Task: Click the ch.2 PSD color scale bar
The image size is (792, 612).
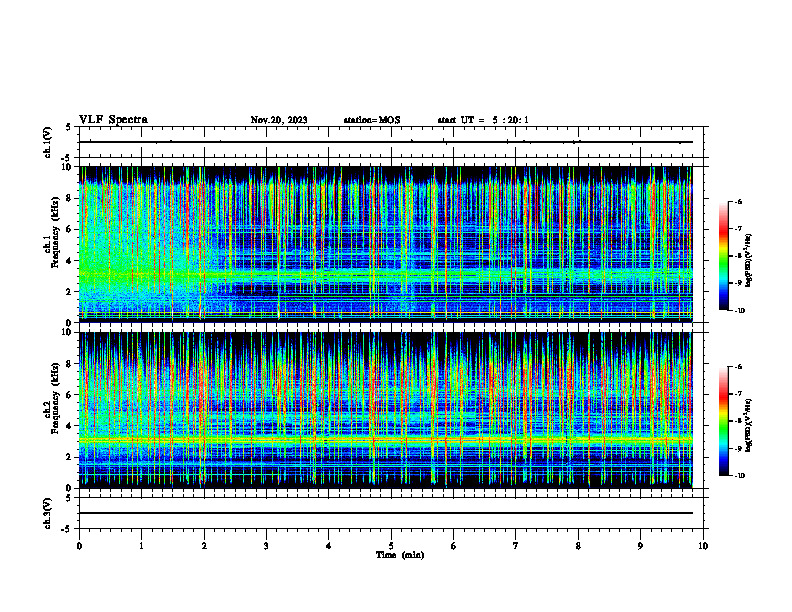Action: tap(724, 421)
